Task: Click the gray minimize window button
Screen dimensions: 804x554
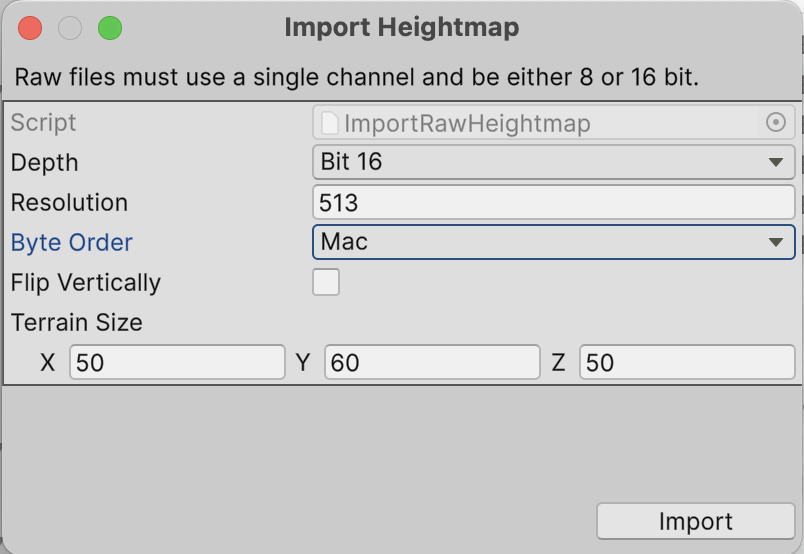Action: (x=70, y=28)
